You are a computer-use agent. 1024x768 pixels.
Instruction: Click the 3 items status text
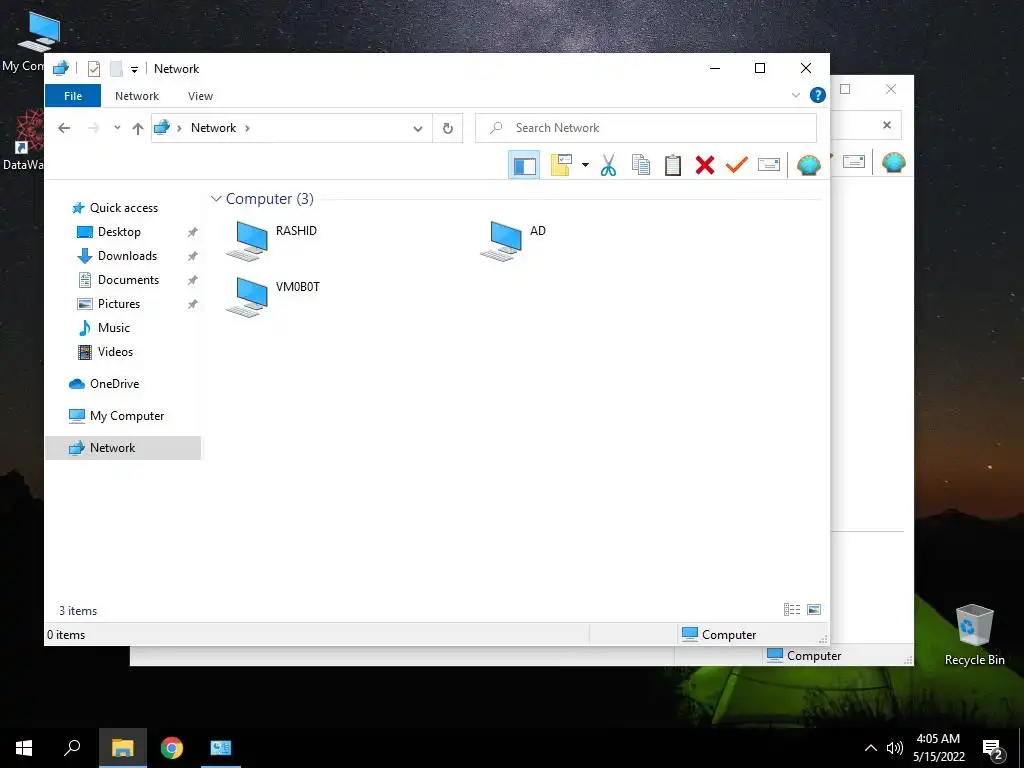78,611
